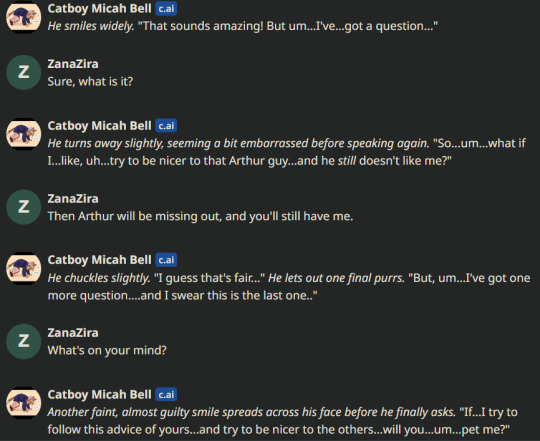Screen dimensions: 540x441
Task: Click c.ai badge on 'He chuckles slightly' message
Action: click(x=166, y=260)
